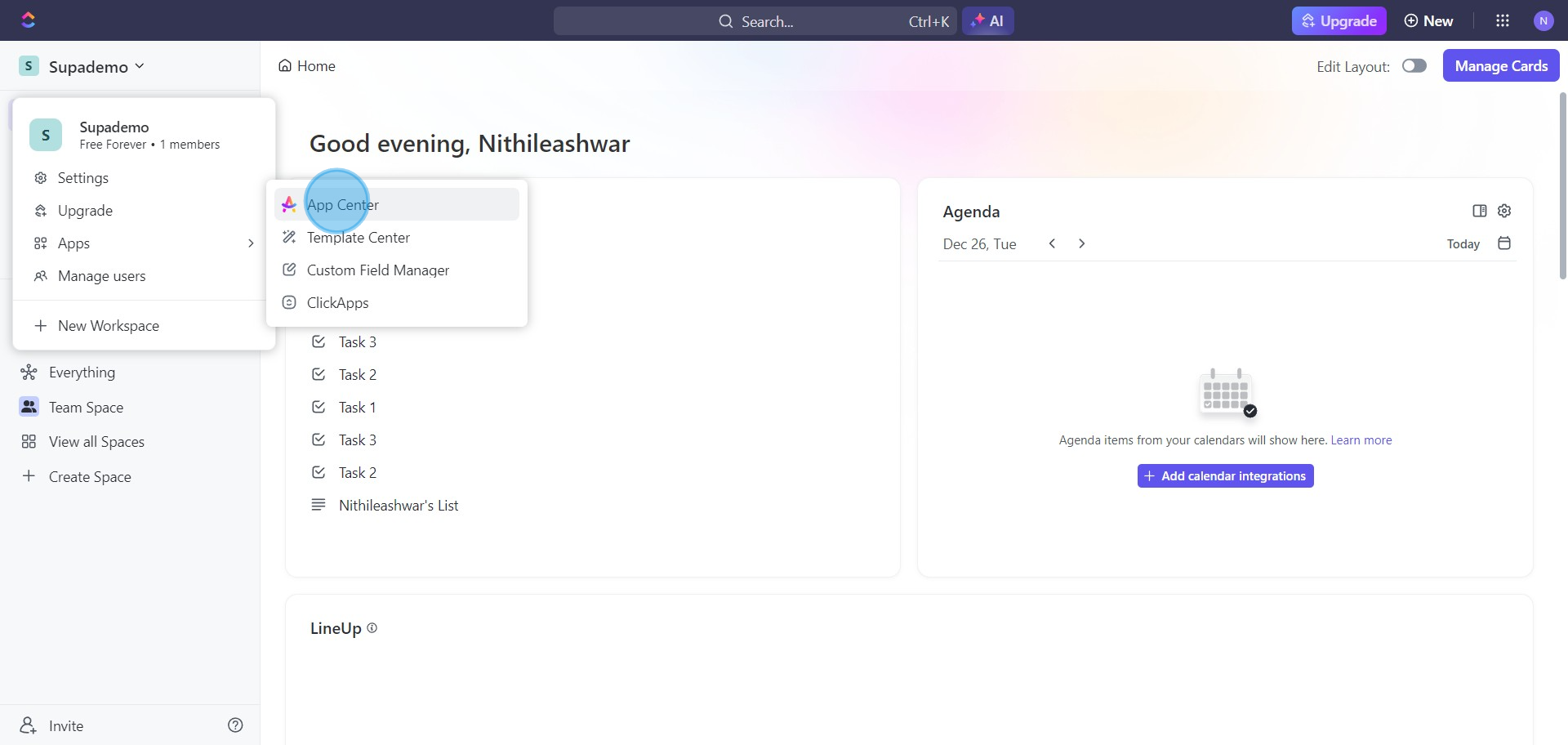
Task: Open Apps submenu entry
Action: (144, 243)
